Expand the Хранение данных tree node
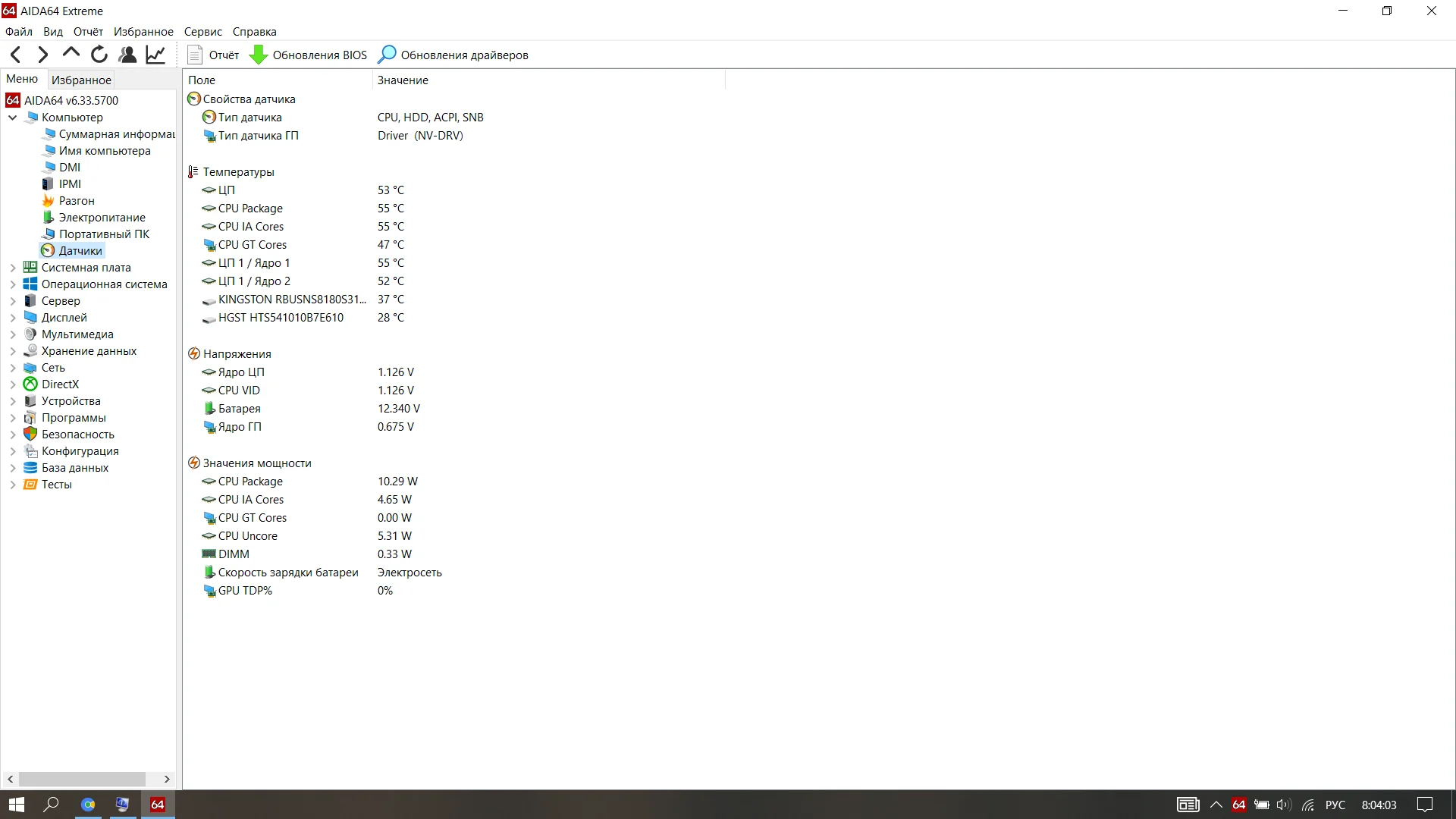1456x819 pixels. pyautogui.click(x=13, y=351)
